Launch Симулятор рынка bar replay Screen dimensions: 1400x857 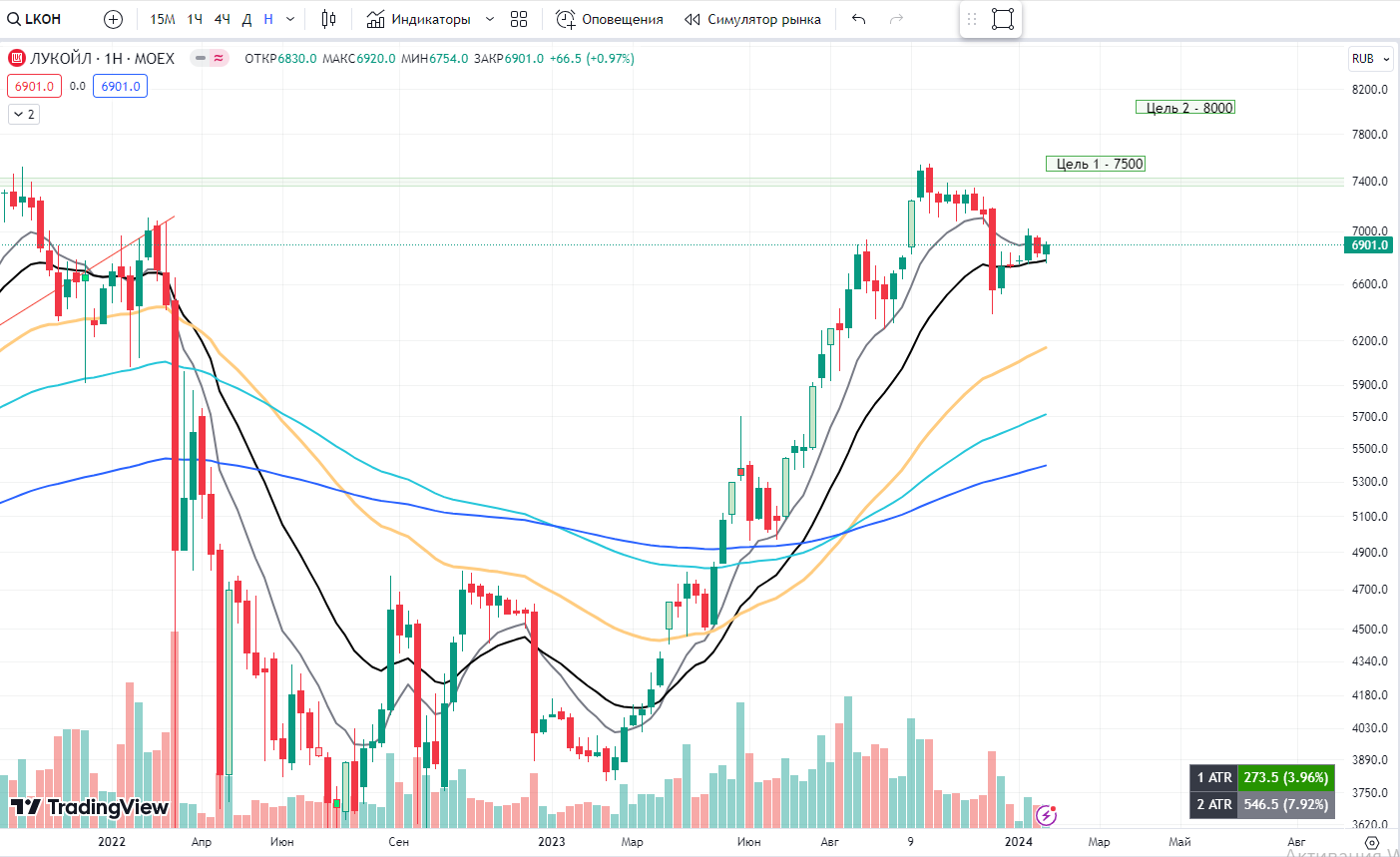click(753, 19)
